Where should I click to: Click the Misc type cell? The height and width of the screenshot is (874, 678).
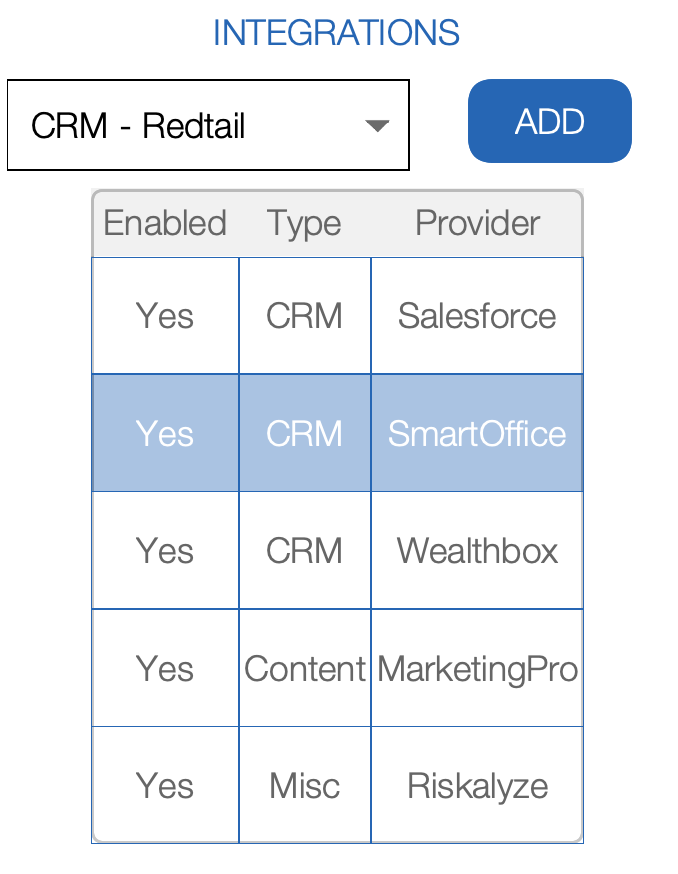(x=305, y=785)
